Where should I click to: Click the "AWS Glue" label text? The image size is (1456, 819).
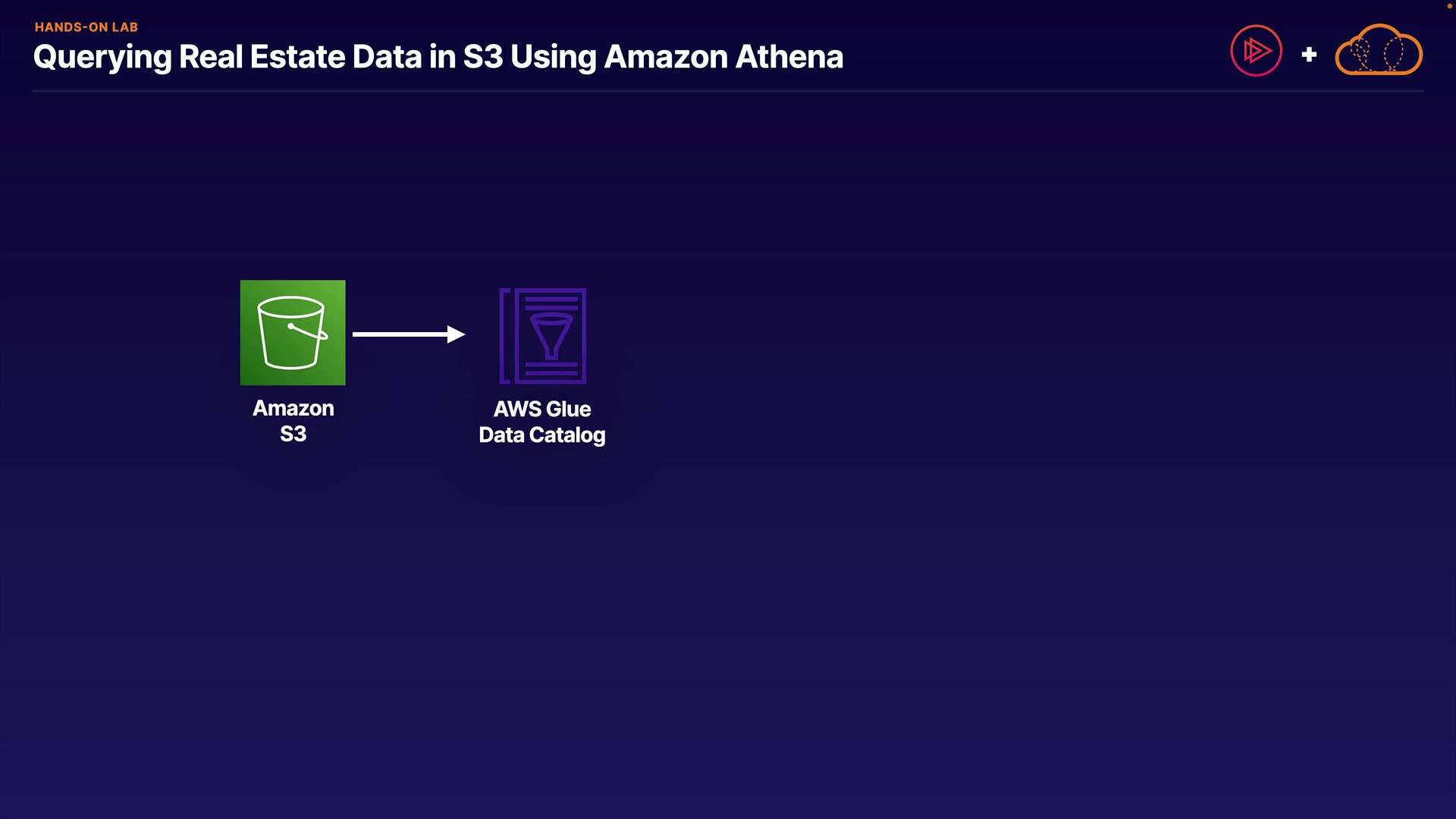tap(542, 409)
